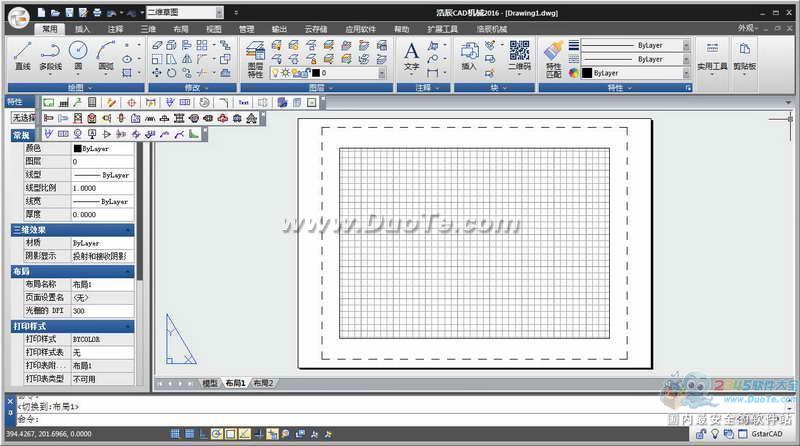800x446 pixels.
Task: Select the 圆弧 (Arc) drawing tool
Action: (105, 56)
